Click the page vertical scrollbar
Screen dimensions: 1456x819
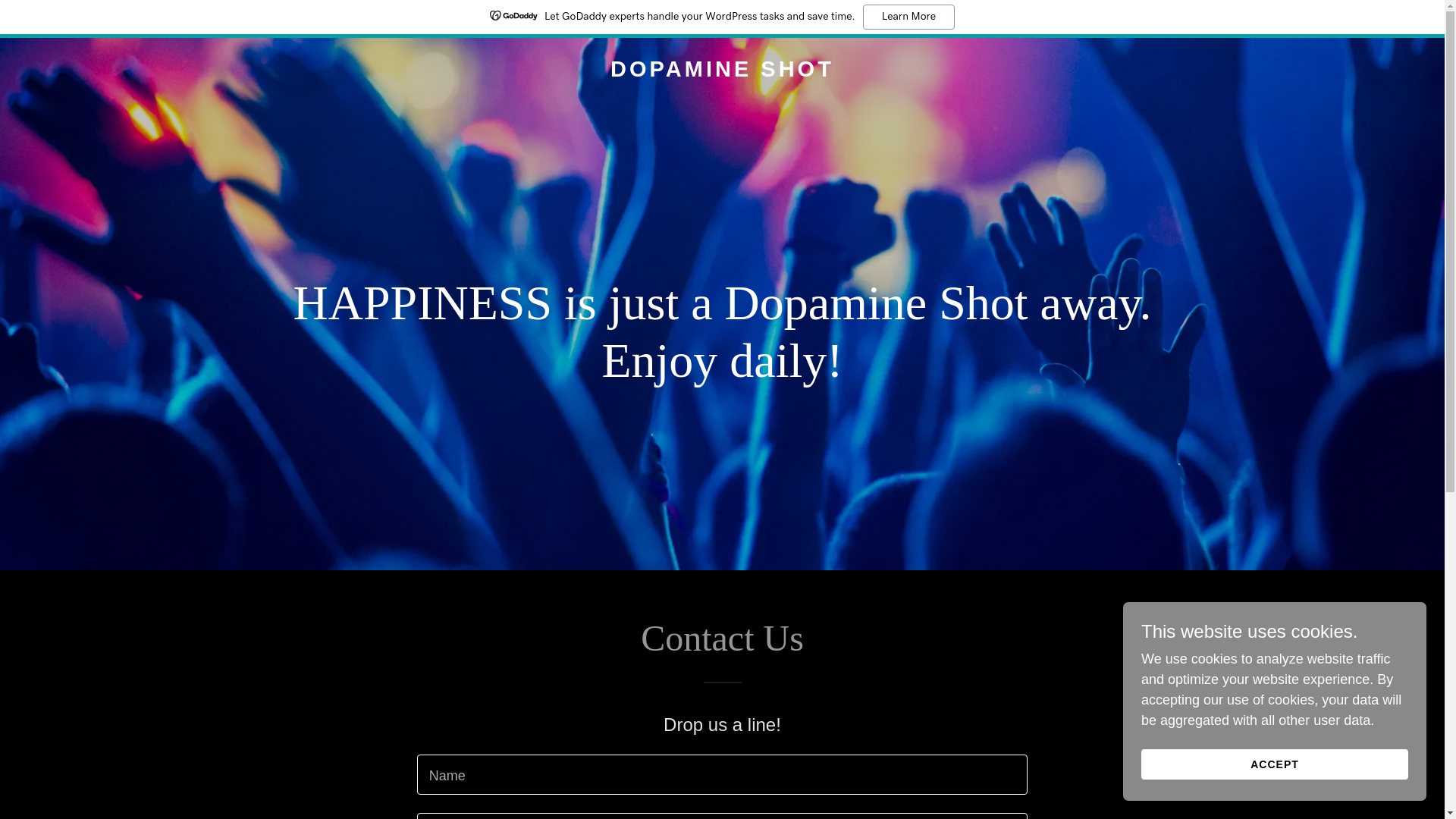pyautogui.click(x=1450, y=409)
